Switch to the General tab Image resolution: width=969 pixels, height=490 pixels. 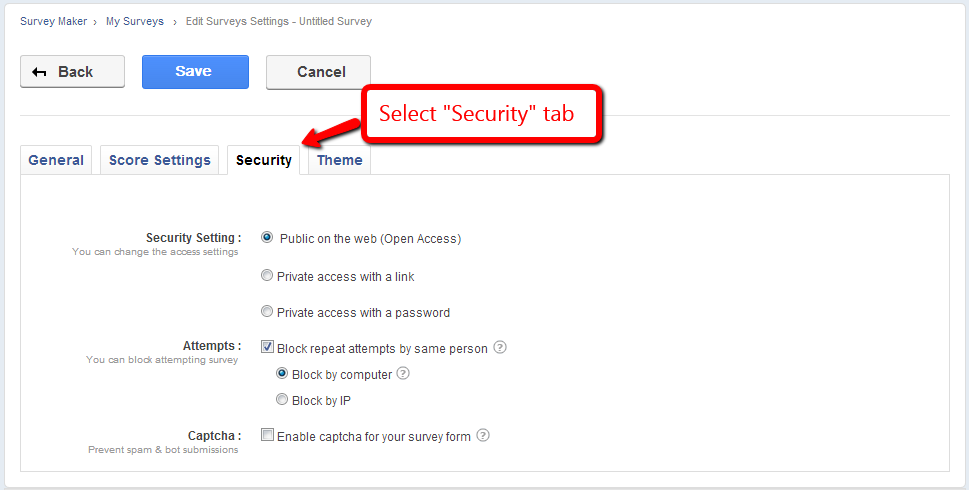click(56, 160)
